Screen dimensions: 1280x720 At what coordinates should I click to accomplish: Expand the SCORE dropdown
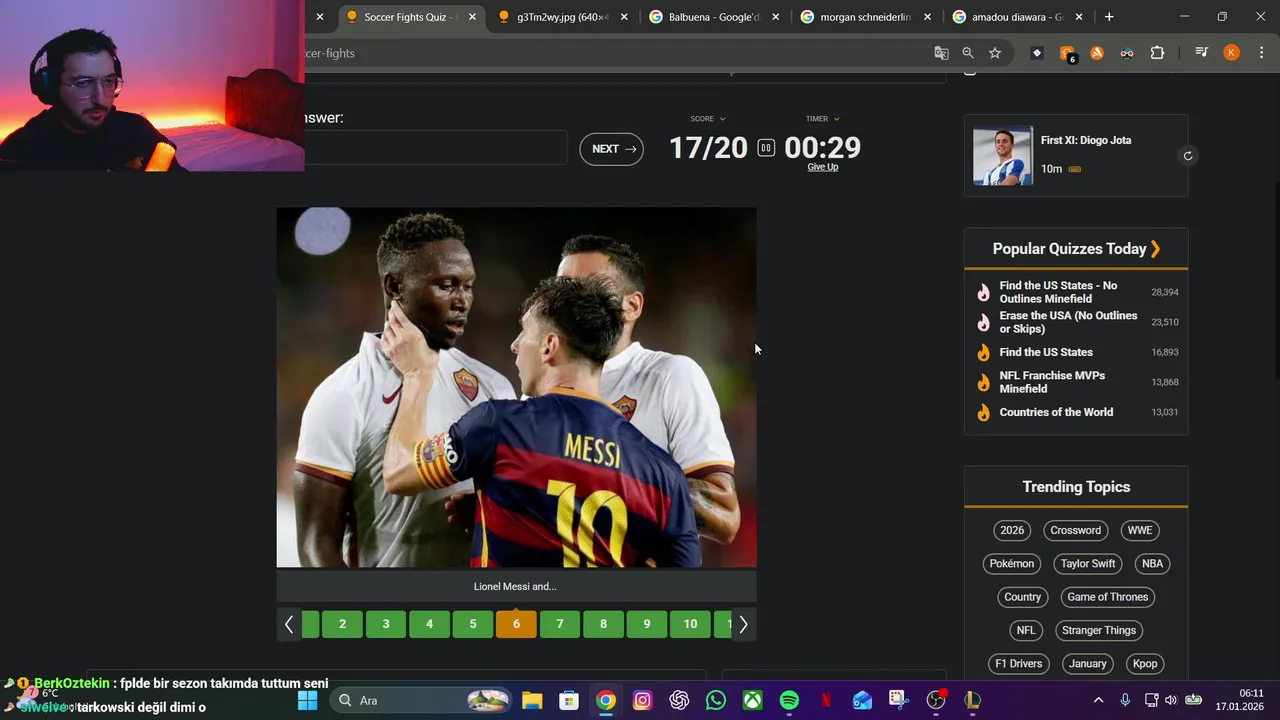point(708,119)
